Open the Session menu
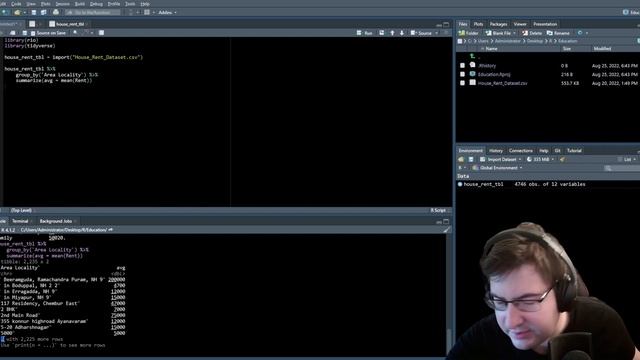This screenshot has width=640, height=360. 62,4
